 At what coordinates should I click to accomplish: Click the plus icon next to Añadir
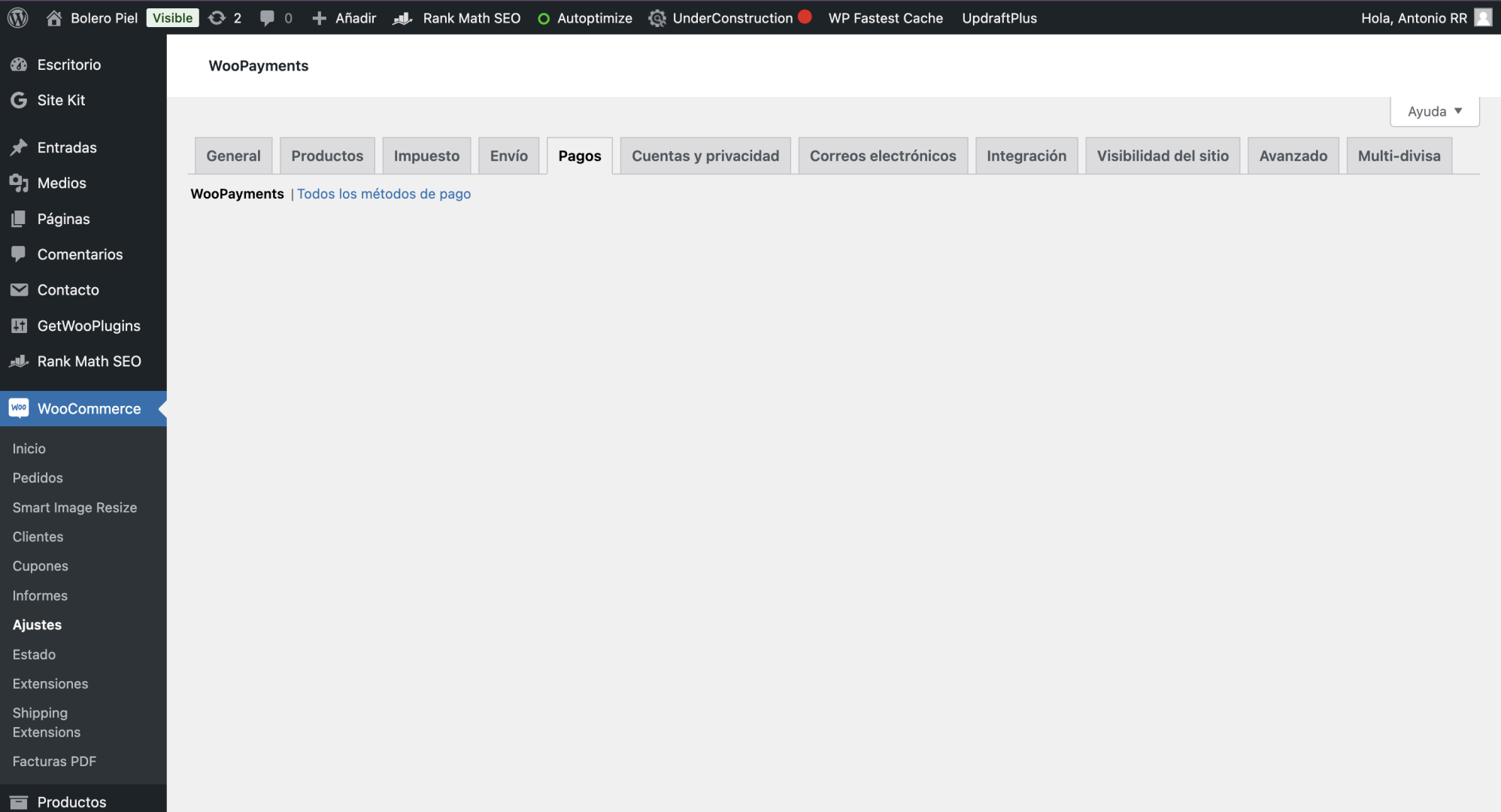coord(319,18)
